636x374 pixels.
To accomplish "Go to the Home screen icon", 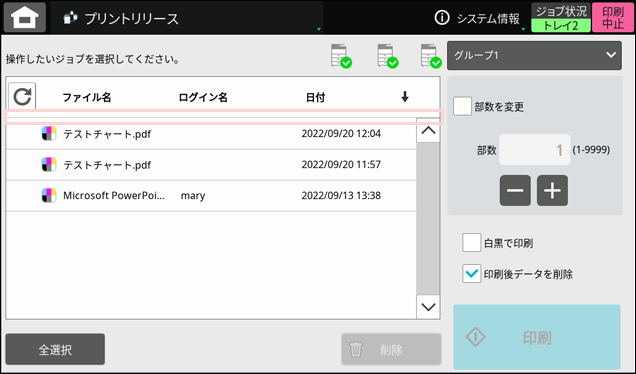I will coord(25,17).
